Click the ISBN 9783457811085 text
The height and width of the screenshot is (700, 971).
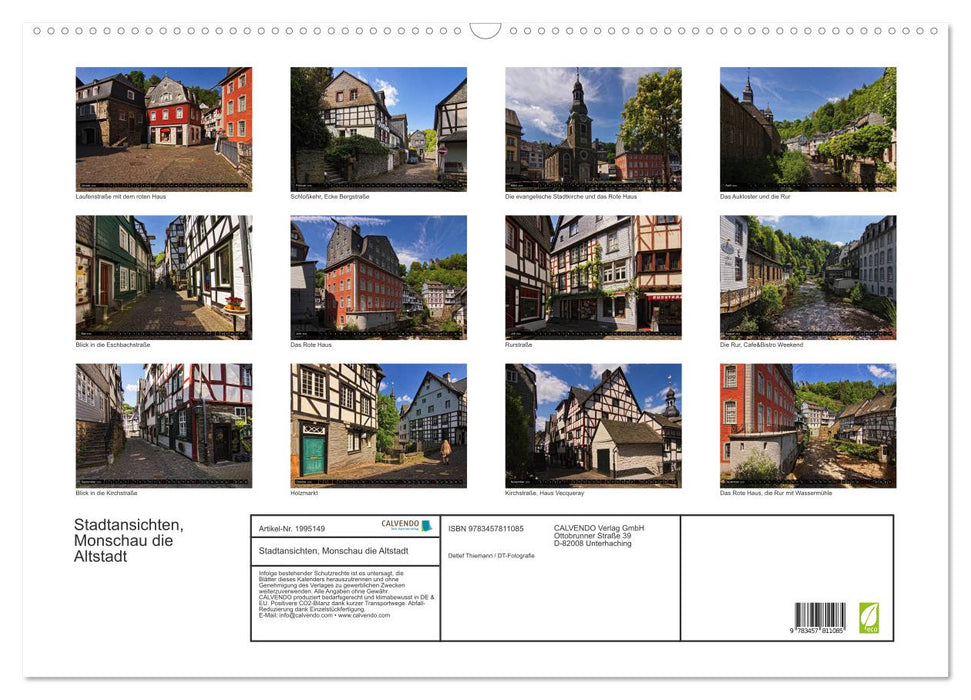click(x=487, y=527)
